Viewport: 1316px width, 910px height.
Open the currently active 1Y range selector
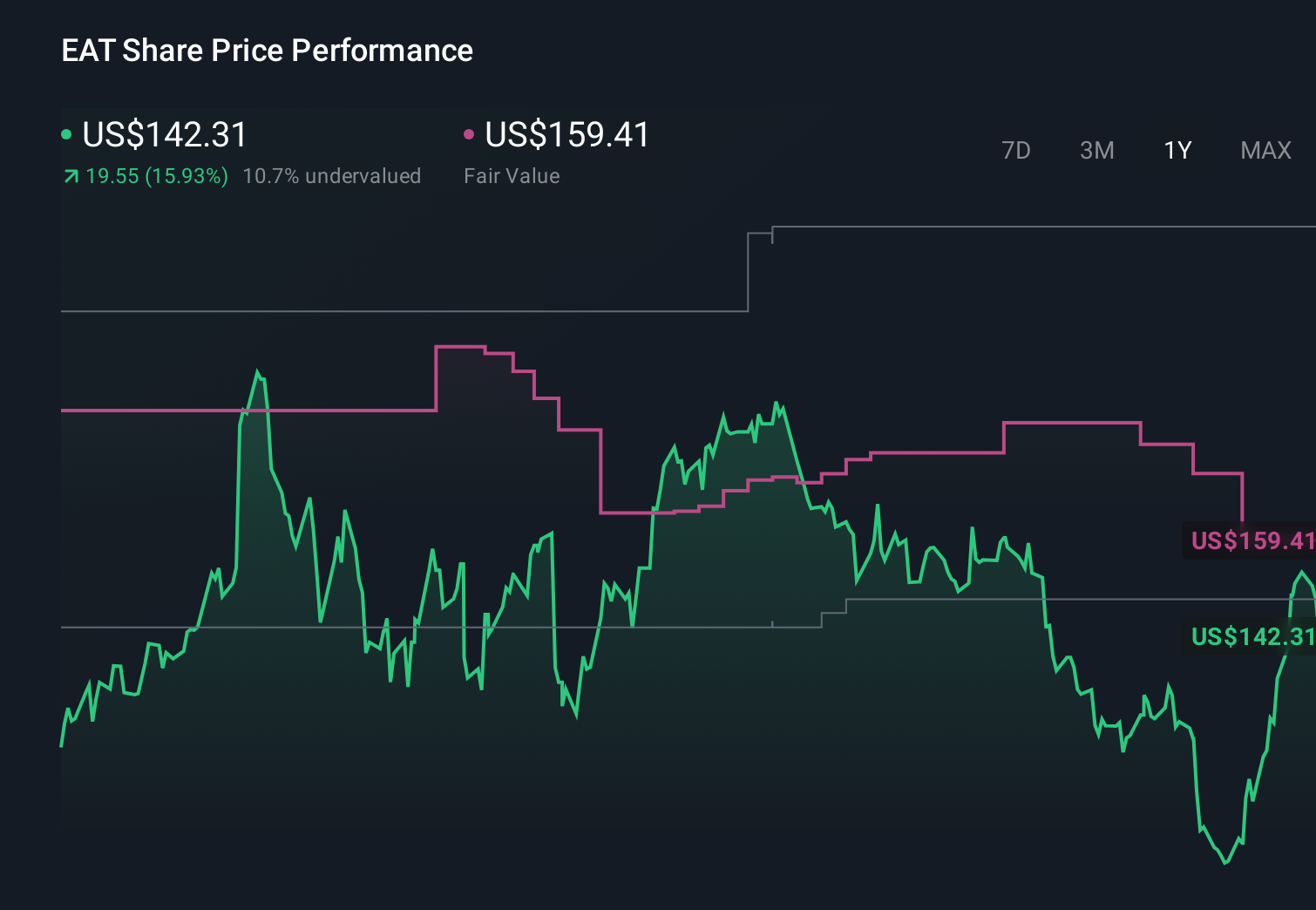click(x=1177, y=150)
